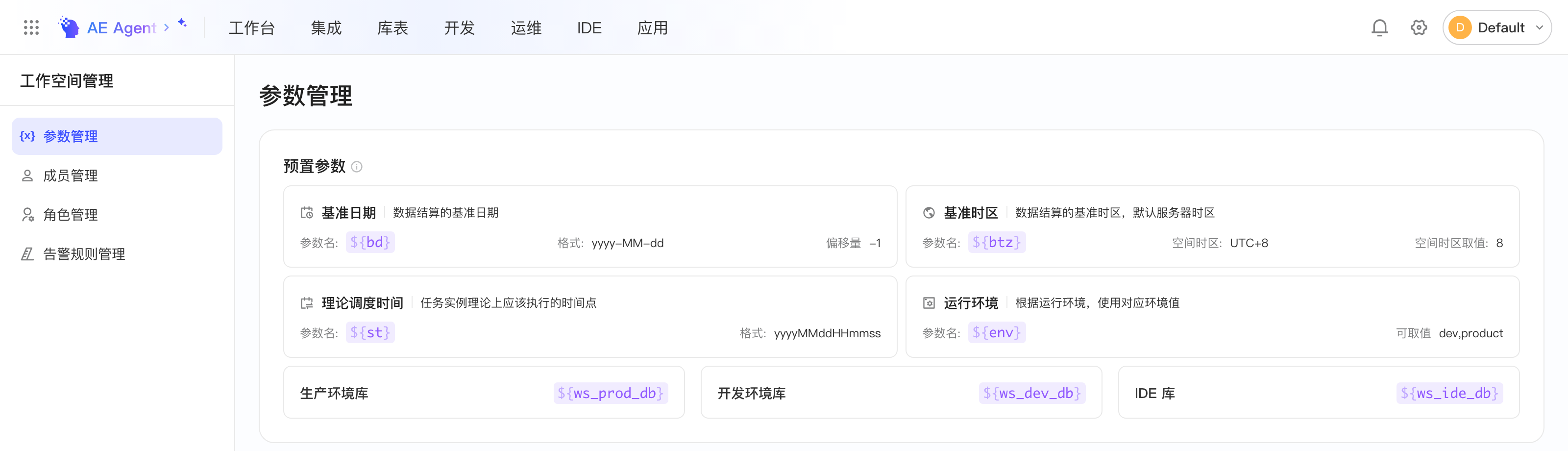Switch to the 开发 top menu
Screen dimensions: 1568x451
pos(459,27)
